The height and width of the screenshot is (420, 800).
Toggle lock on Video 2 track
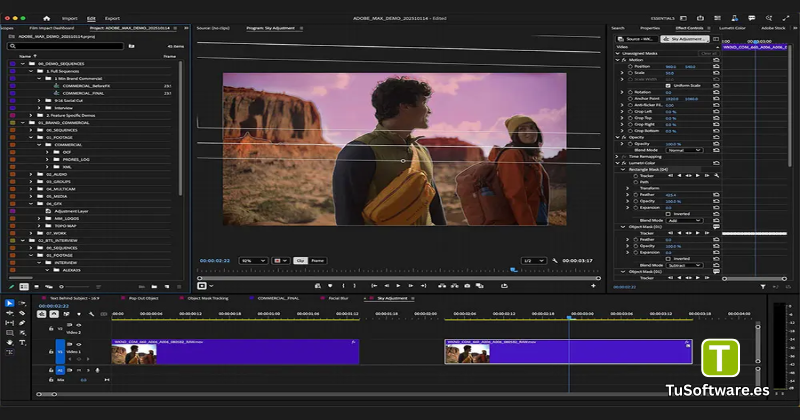pos(51,329)
